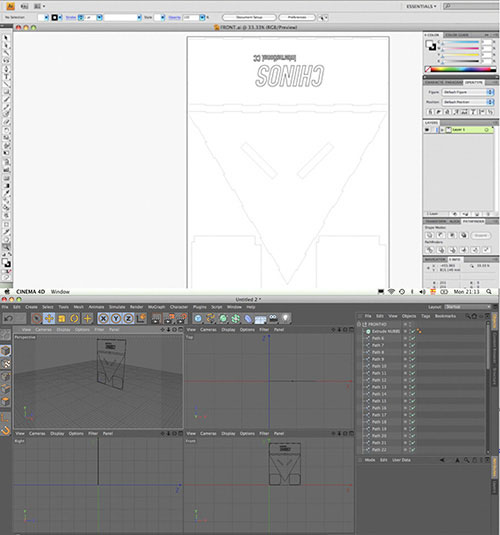
Task: Toggle the Path 10 enable checkmark
Action: [413, 366]
